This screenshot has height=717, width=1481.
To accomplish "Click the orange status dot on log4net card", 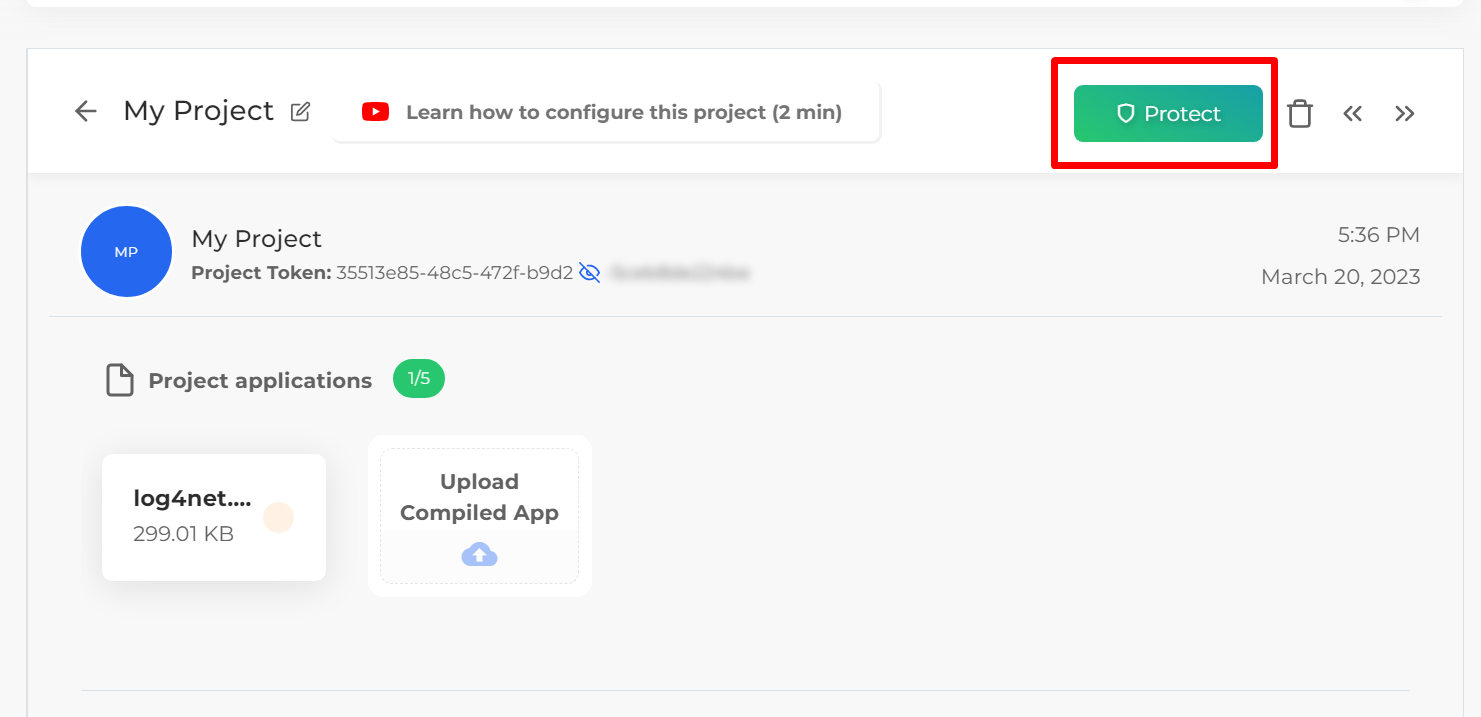I will 279,517.
